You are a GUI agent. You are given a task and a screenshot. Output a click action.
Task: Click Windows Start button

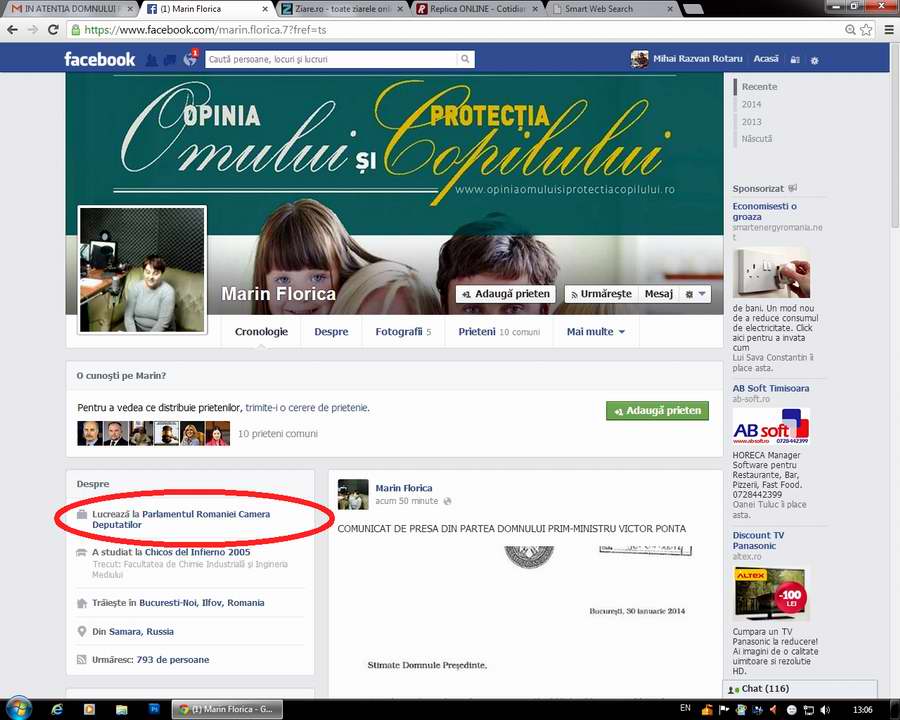pos(18,709)
